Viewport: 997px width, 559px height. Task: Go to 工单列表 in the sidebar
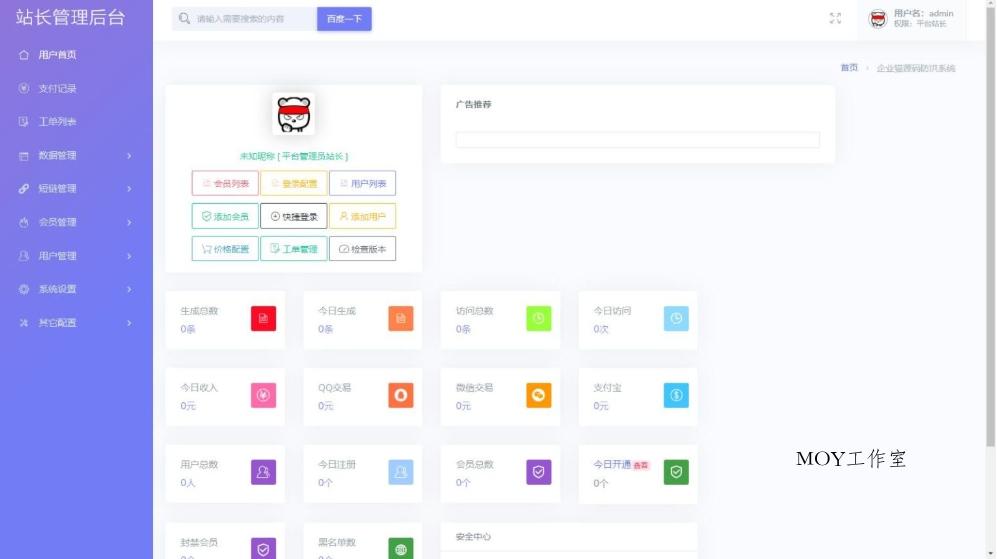click(57, 122)
